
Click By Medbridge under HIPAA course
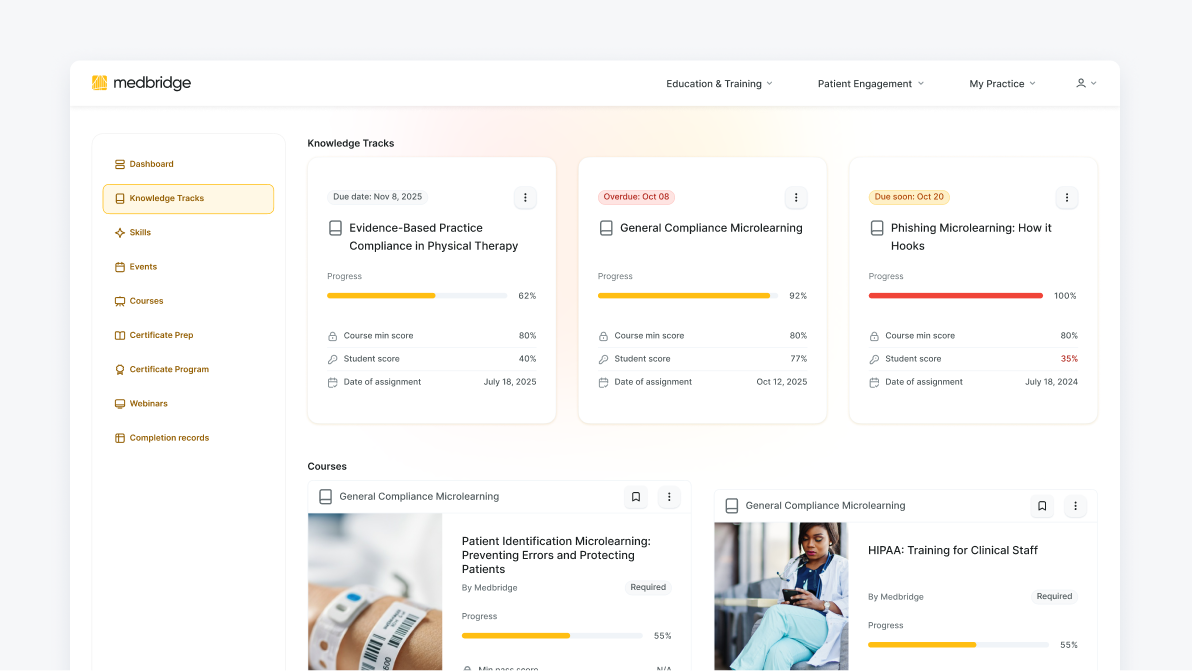(896, 597)
